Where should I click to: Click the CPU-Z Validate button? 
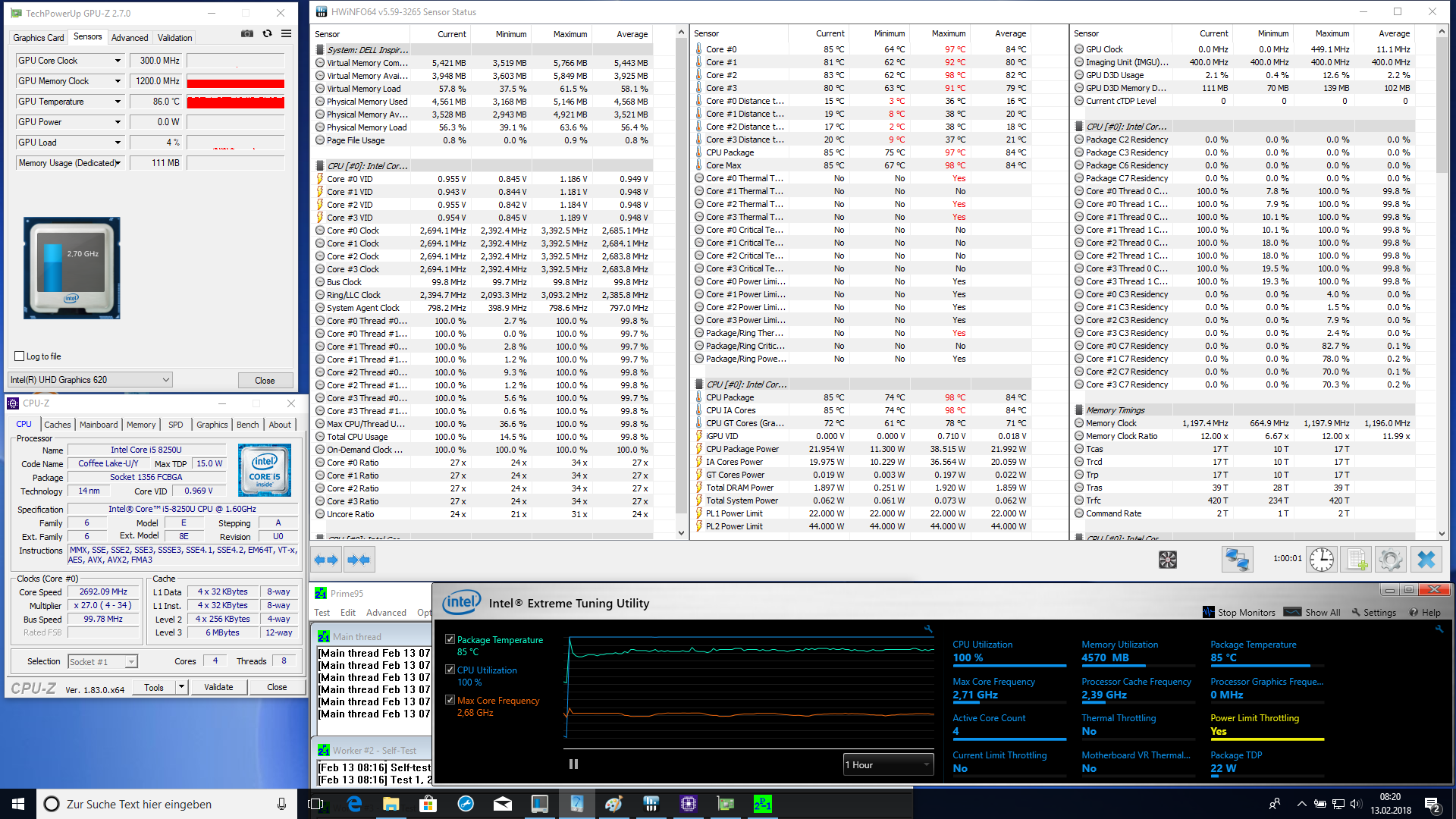coord(218,687)
